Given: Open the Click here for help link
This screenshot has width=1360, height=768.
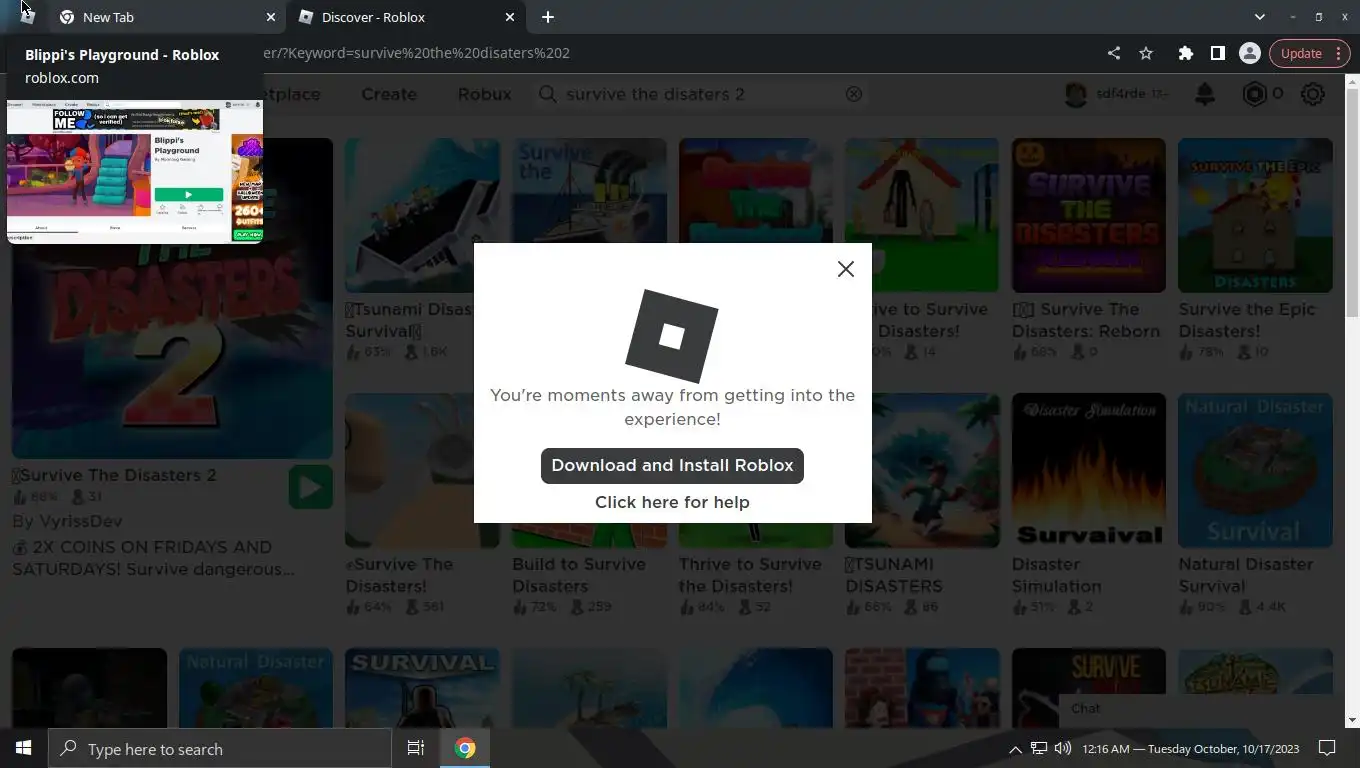Looking at the screenshot, I should point(672,502).
